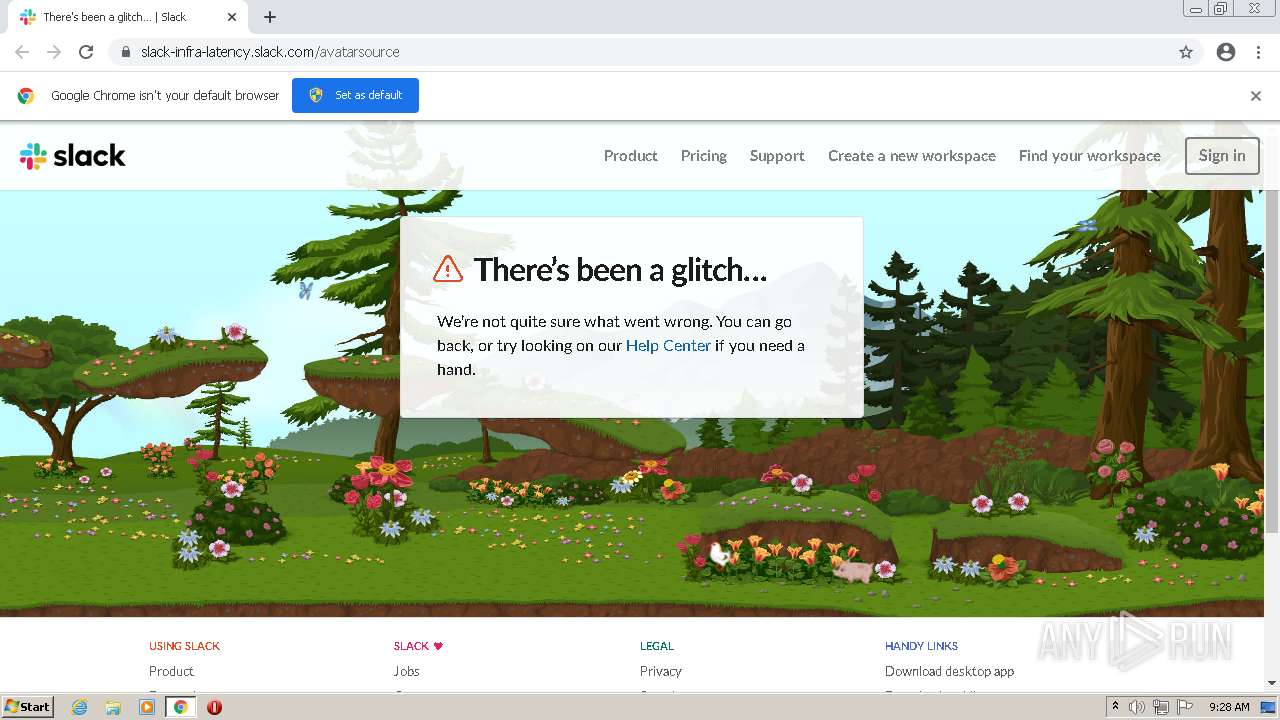Click the page scrollbar up arrow

[1272, 129]
